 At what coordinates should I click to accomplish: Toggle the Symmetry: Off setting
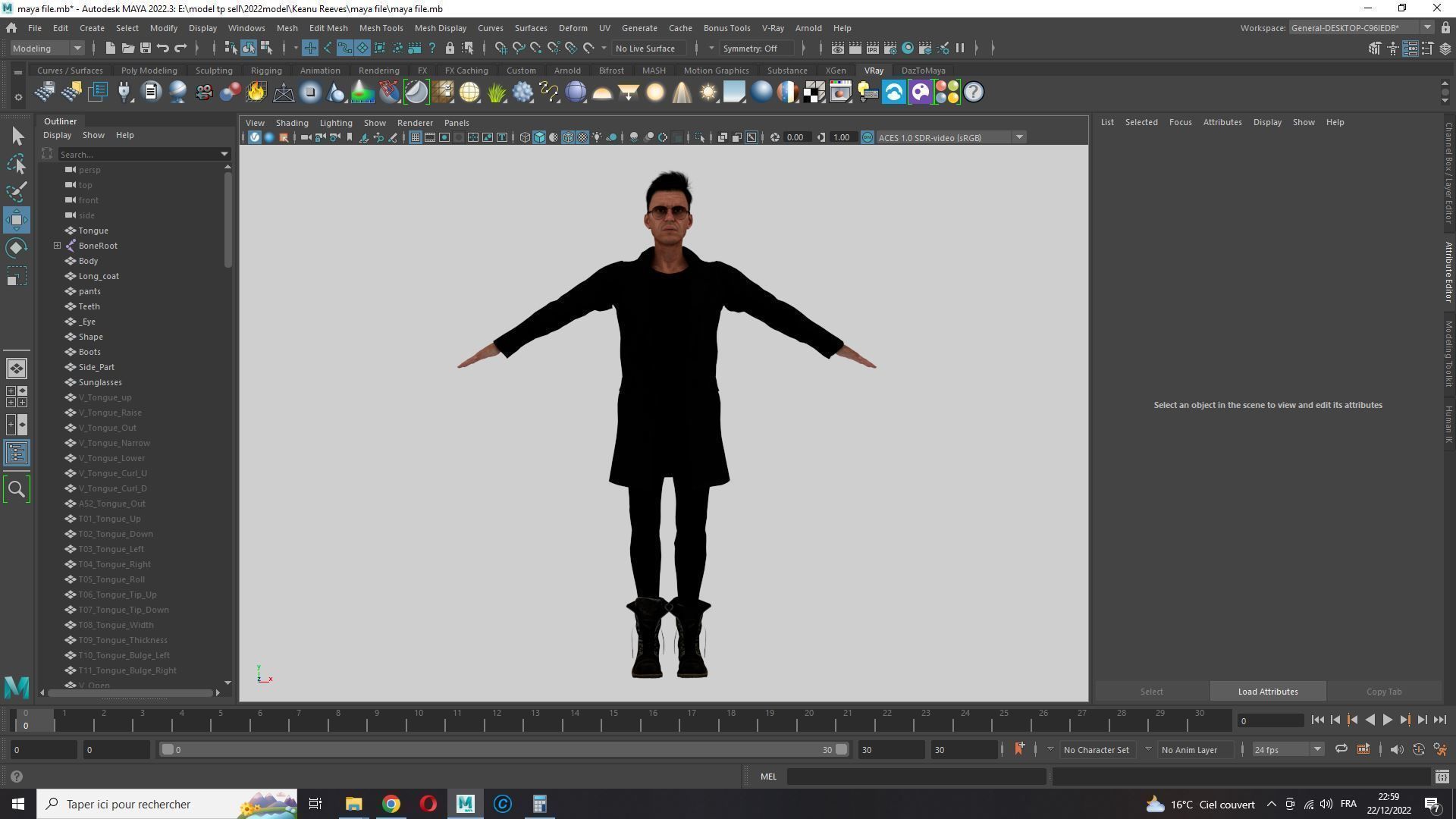pyautogui.click(x=755, y=48)
